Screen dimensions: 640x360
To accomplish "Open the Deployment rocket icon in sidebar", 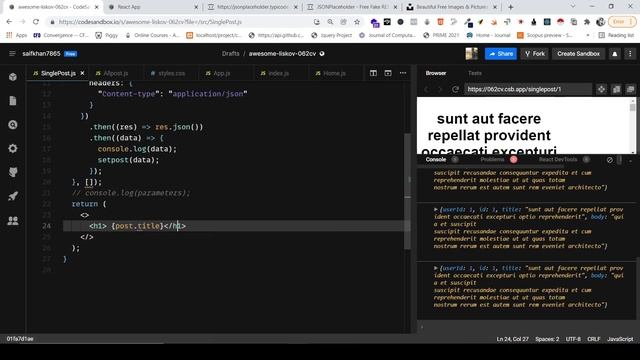I will 13,196.
